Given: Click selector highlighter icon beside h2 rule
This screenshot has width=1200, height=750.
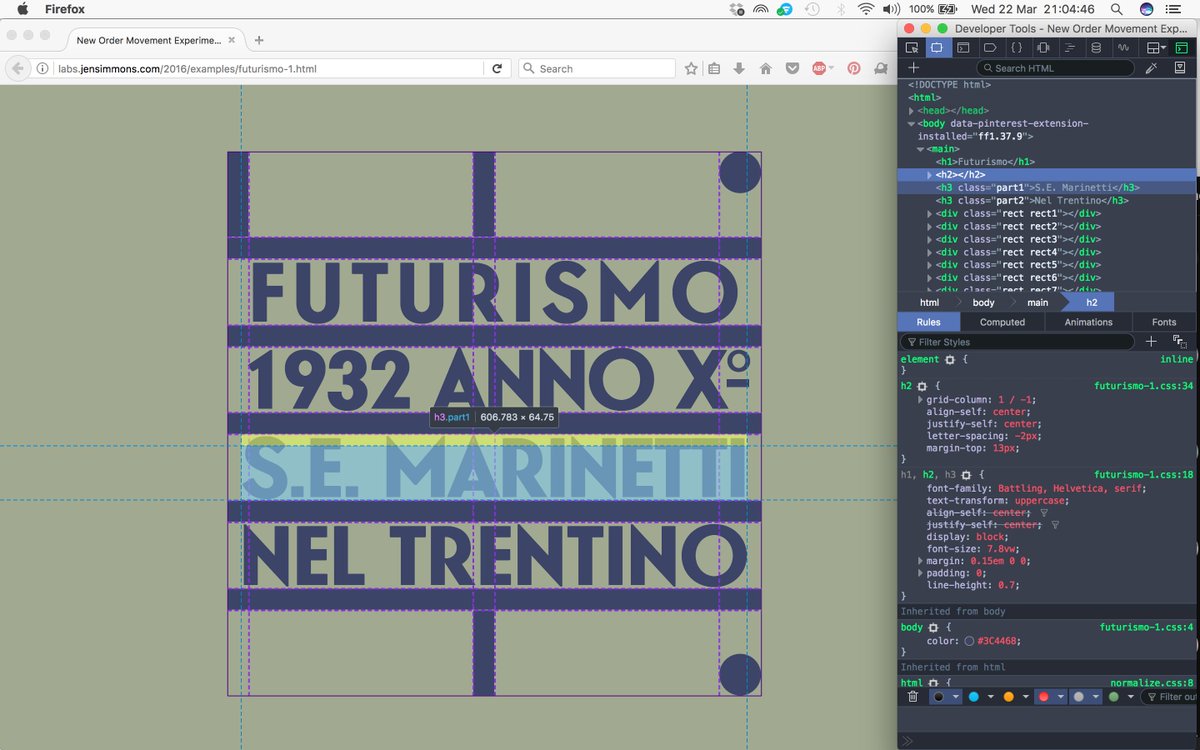Looking at the screenshot, I should point(922,385).
